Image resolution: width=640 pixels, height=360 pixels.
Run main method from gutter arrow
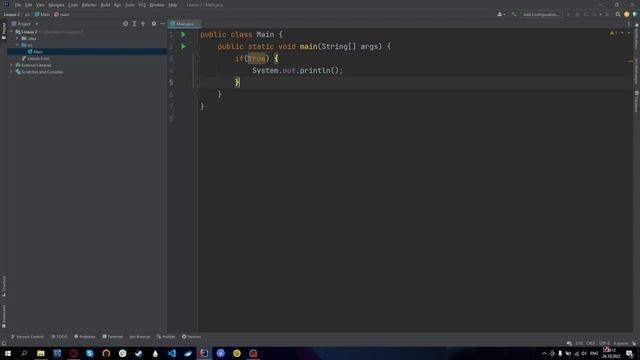183,47
